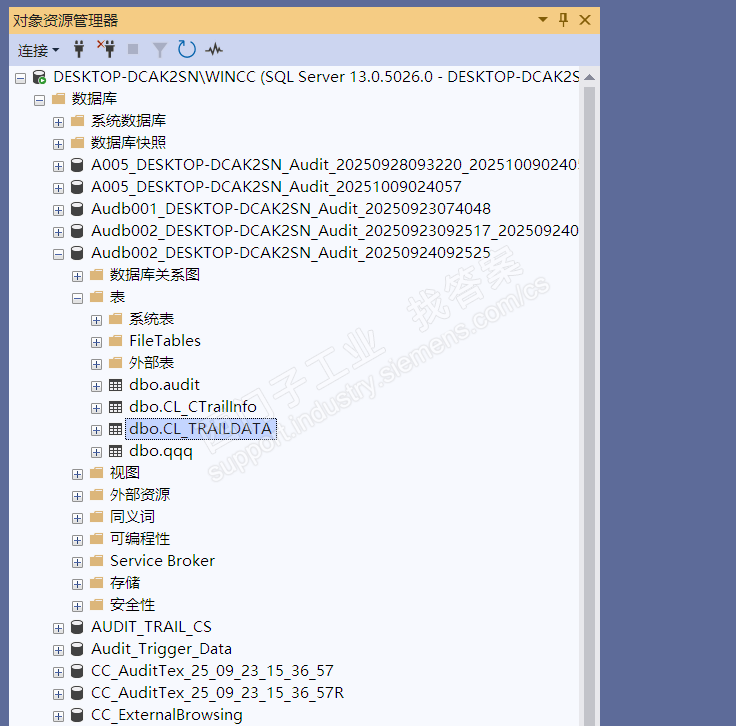Expand the 视图 folder
The height and width of the screenshot is (726, 736).
tap(77, 474)
